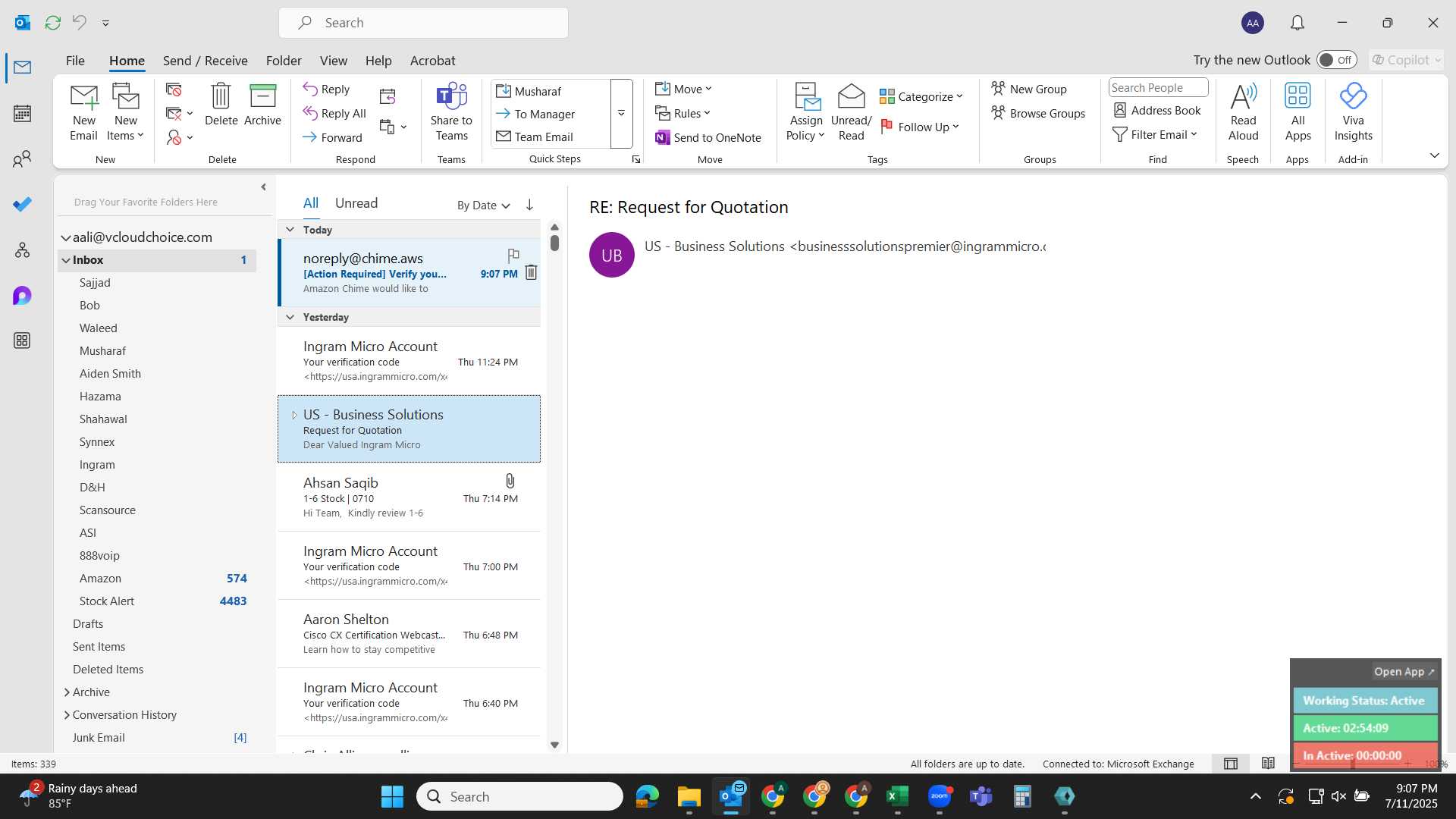
Task: Click Open App in the status widget
Action: [1404, 672]
